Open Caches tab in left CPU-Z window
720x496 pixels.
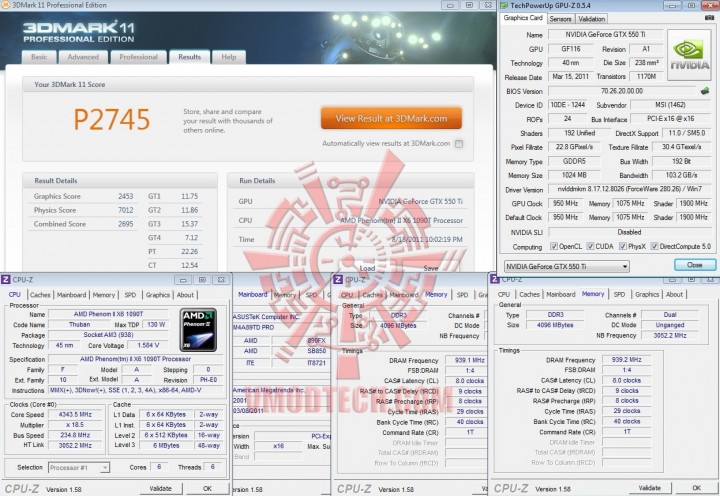click(x=40, y=295)
